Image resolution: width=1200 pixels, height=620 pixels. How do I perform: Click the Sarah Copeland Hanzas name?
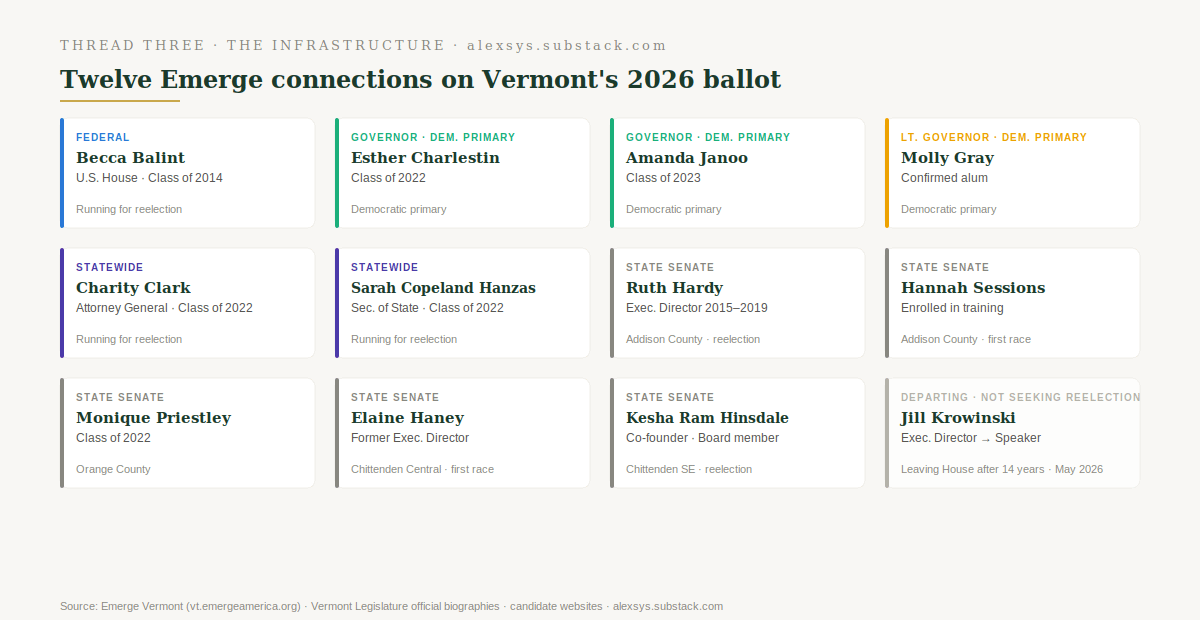[x=443, y=288]
